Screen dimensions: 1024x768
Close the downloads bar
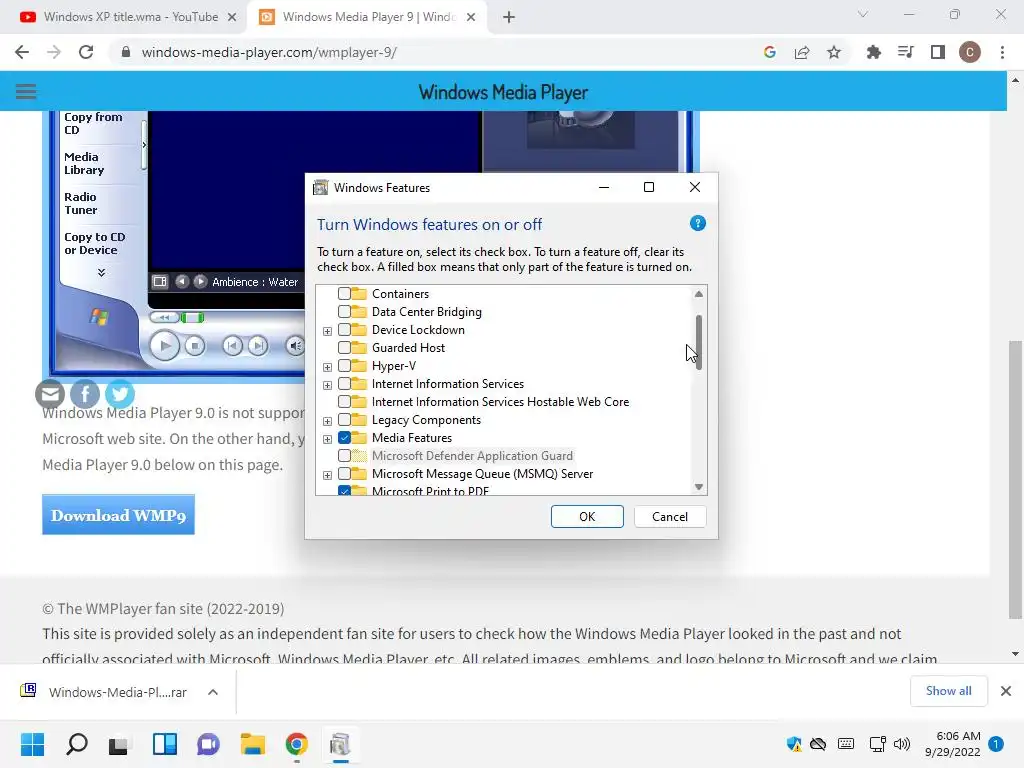tap(1006, 691)
